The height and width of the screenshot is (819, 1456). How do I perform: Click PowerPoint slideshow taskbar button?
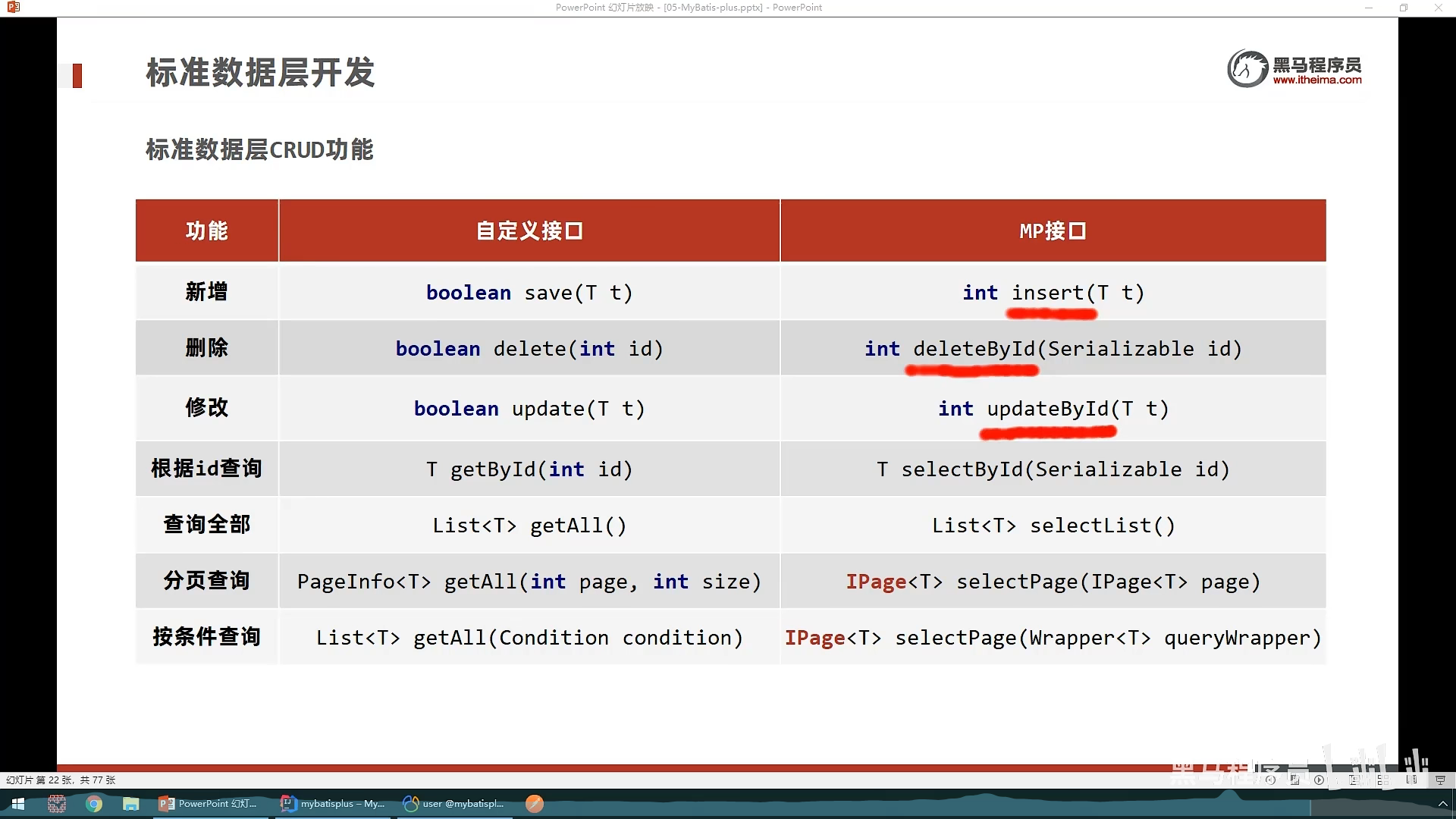[x=209, y=804]
